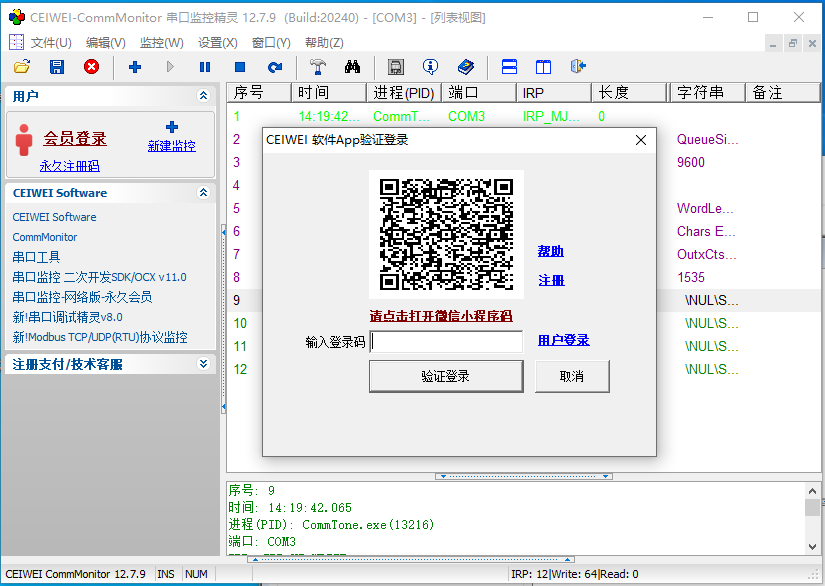Click the 字符串 column header
The width and height of the screenshot is (825, 586).
708,93
